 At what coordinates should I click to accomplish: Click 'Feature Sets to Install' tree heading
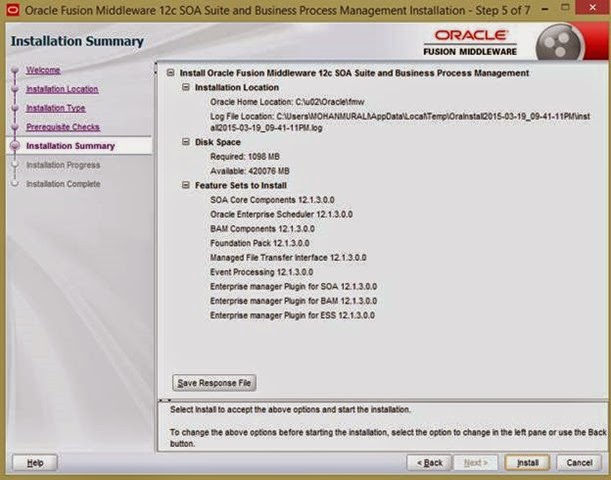pyautogui.click(x=240, y=185)
